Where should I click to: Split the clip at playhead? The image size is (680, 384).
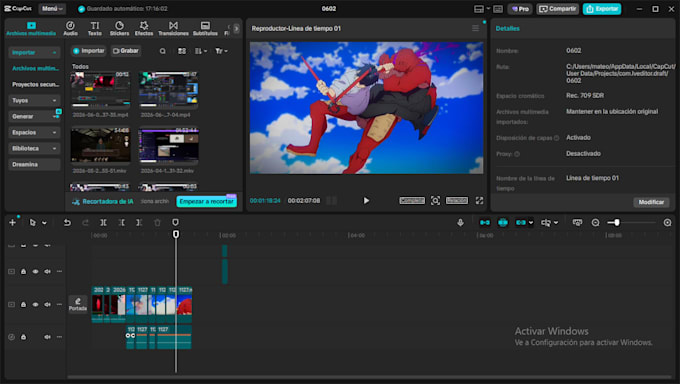(x=103, y=223)
